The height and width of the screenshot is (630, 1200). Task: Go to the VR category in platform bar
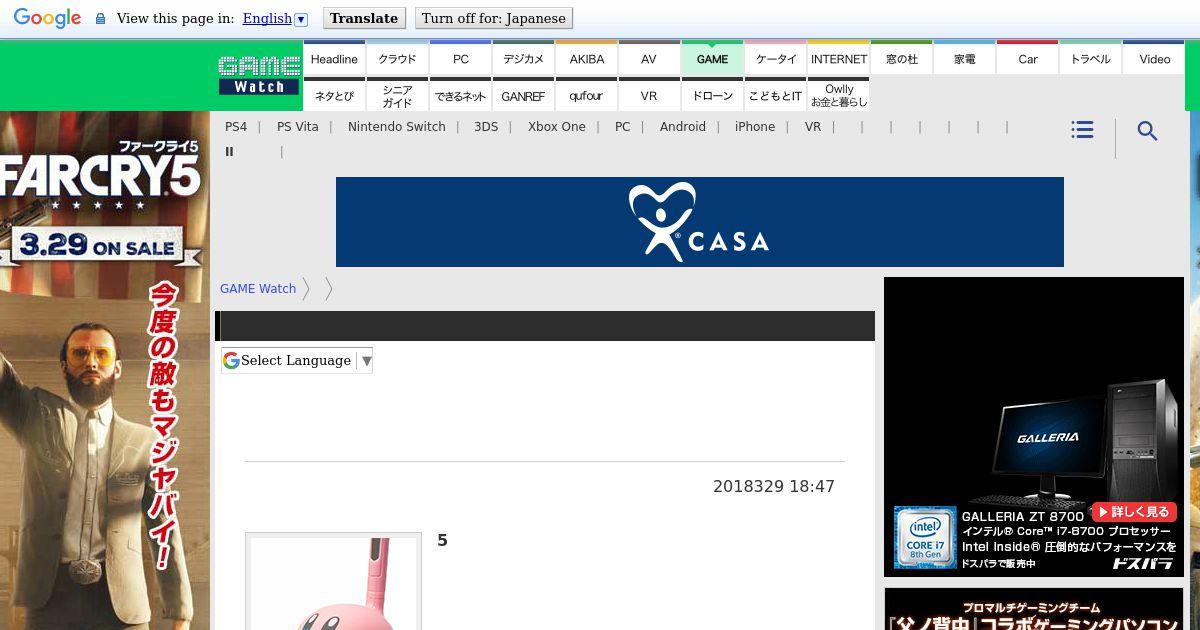click(813, 127)
